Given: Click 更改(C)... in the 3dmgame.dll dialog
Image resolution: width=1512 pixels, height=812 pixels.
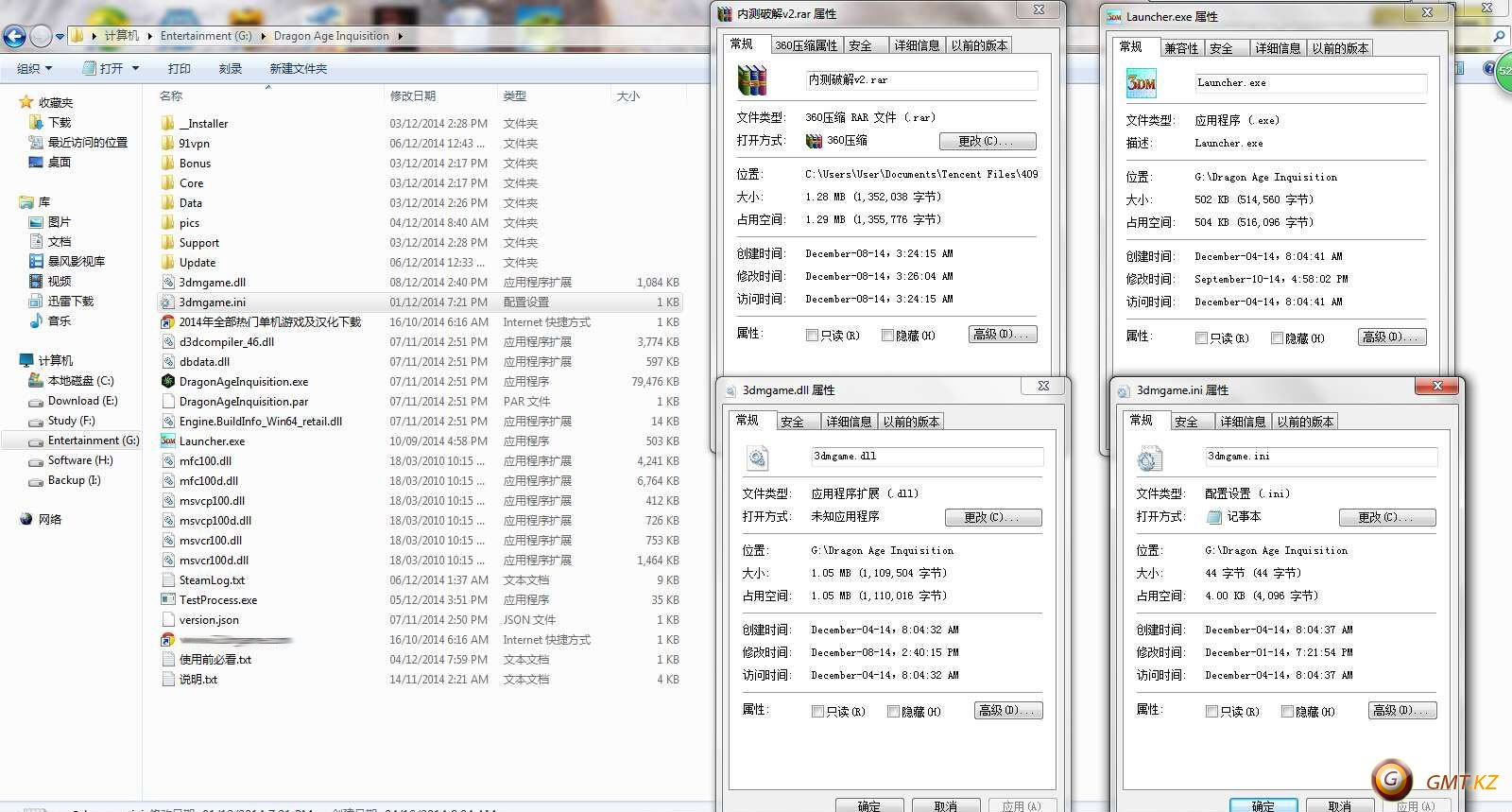Looking at the screenshot, I should pos(993,518).
